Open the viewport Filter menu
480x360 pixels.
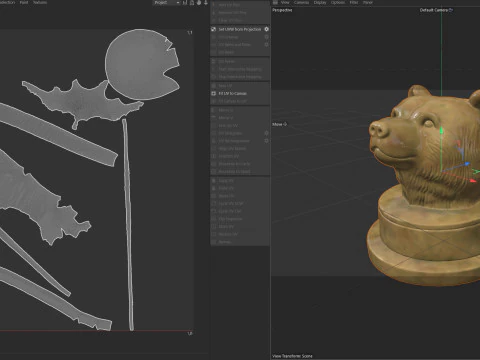click(x=354, y=2)
